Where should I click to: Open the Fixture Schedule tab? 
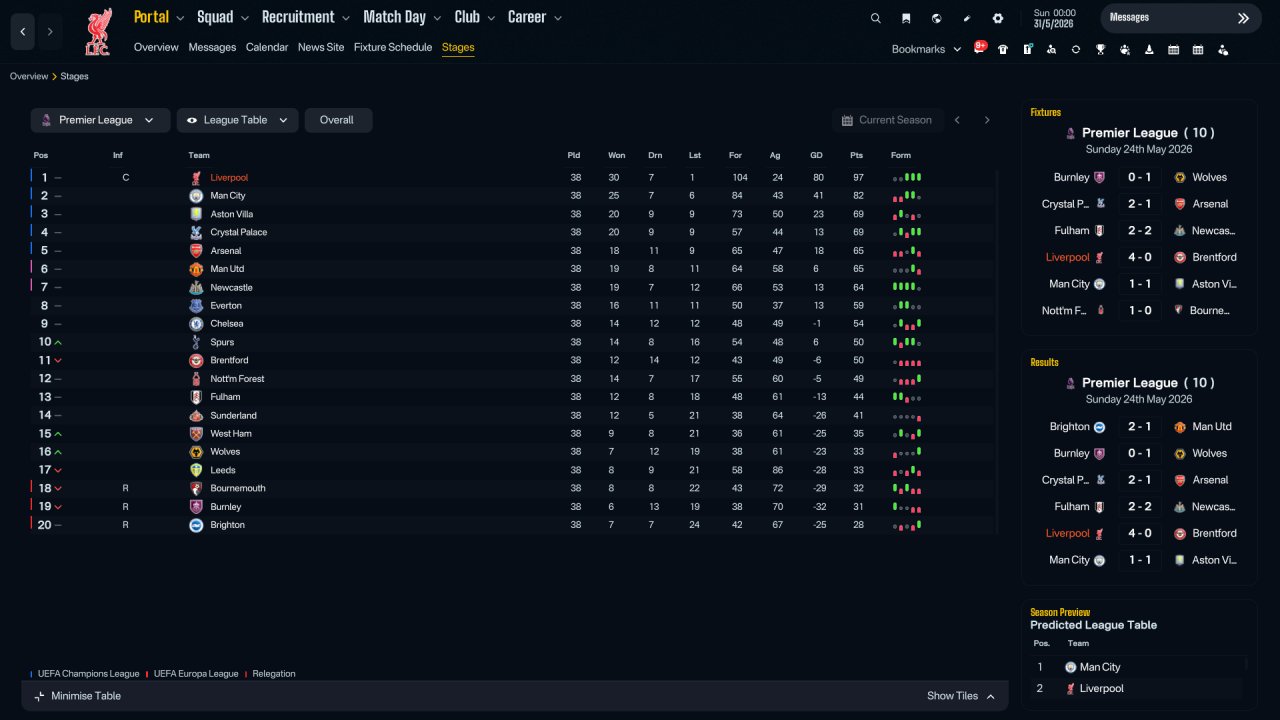coord(393,47)
